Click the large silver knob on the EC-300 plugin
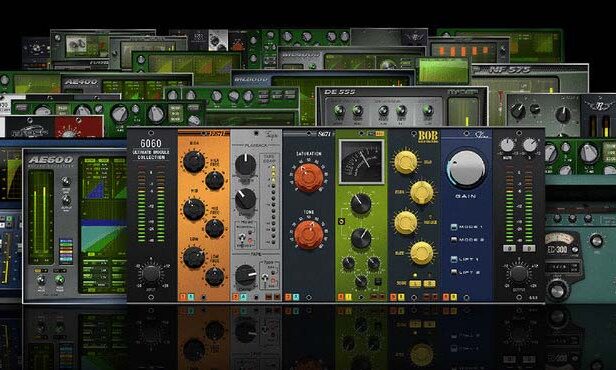This screenshot has height=370, width=616. [x=557, y=290]
